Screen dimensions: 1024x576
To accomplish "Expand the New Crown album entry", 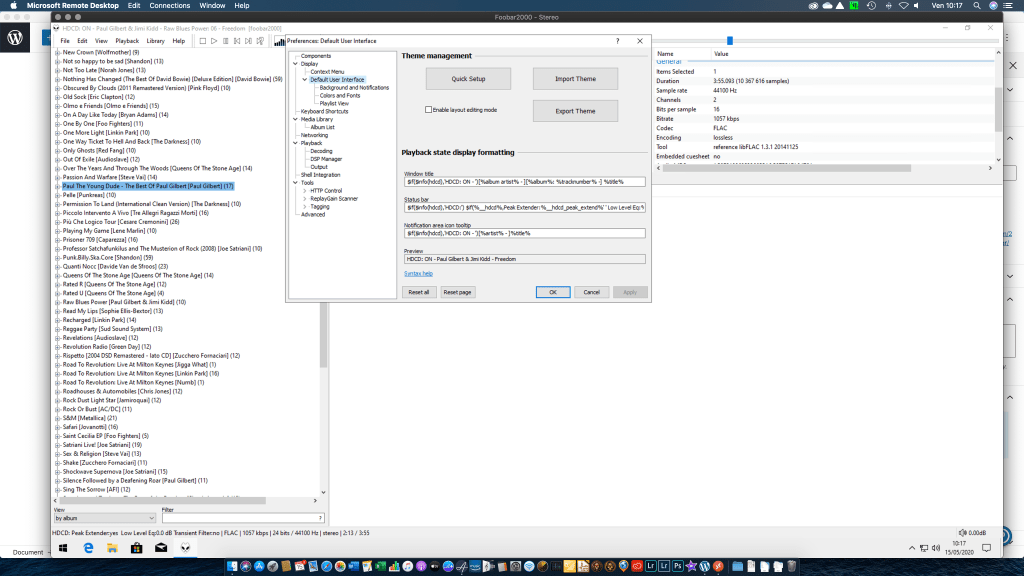I will coord(56,51).
